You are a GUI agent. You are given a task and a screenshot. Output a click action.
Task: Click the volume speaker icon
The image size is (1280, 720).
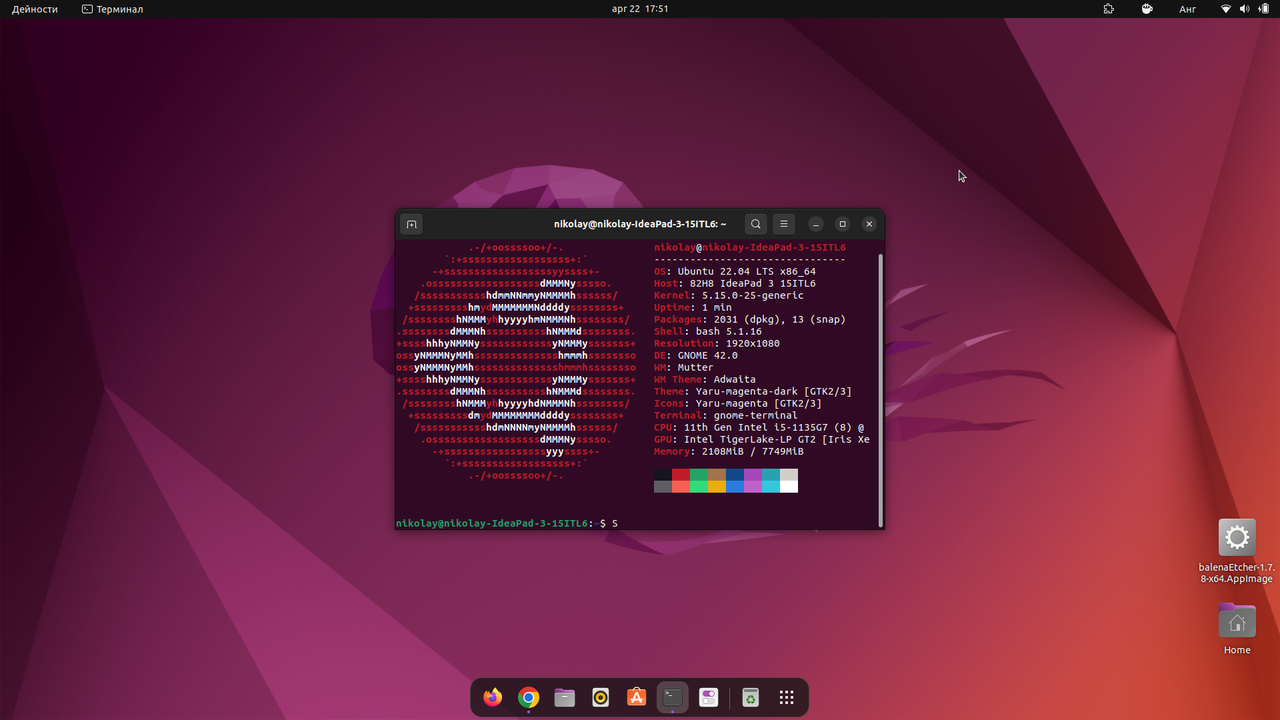click(1245, 9)
